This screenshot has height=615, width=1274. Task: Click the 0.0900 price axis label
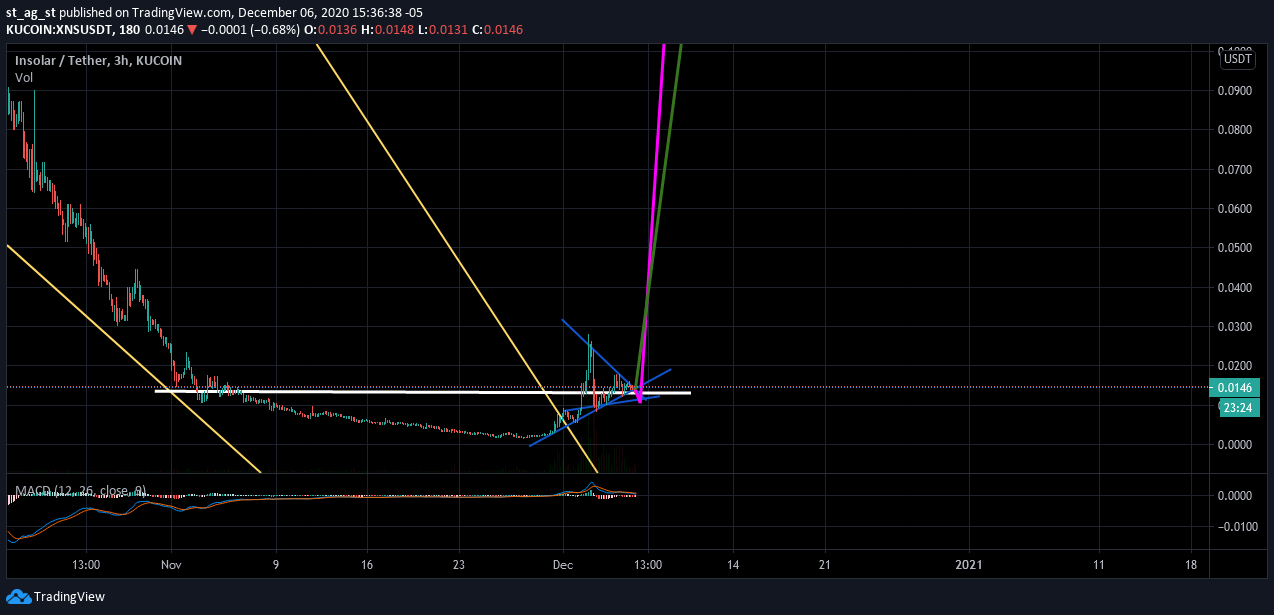click(1235, 91)
